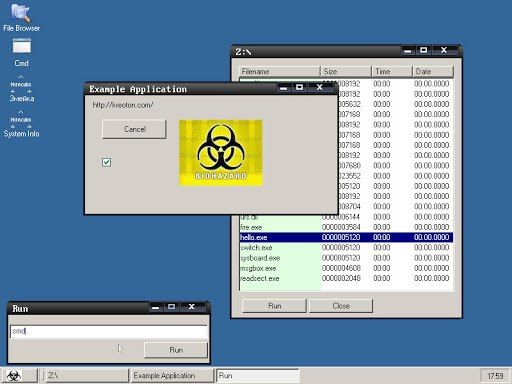Switch to Run taskbar button

258,376
